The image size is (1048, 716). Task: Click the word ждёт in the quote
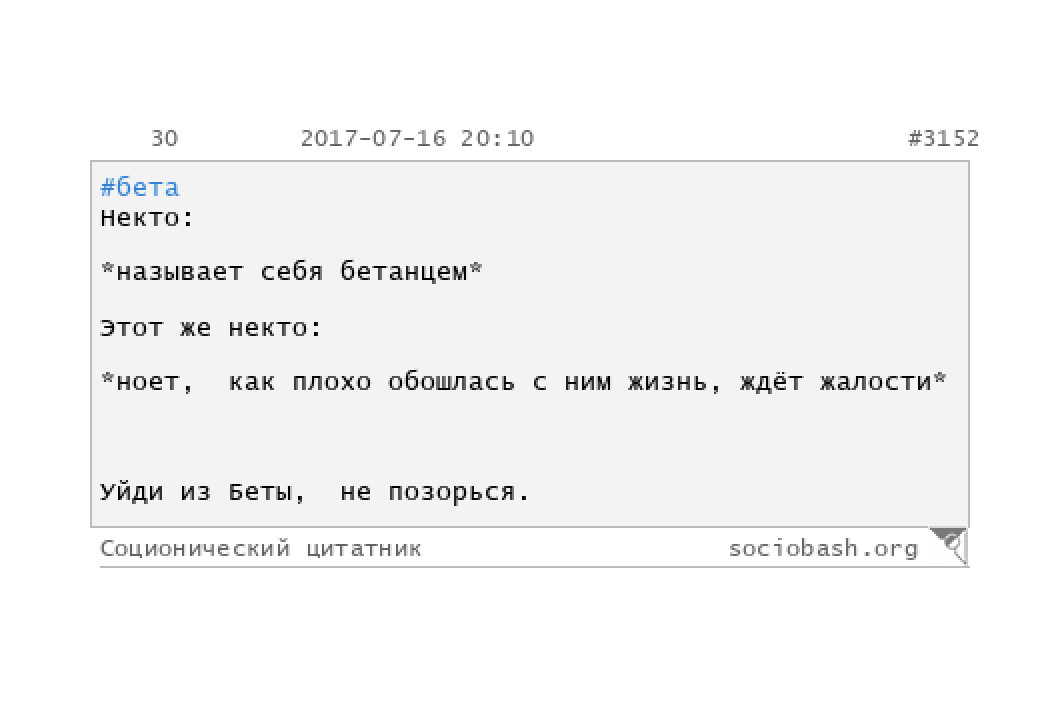pos(771,382)
